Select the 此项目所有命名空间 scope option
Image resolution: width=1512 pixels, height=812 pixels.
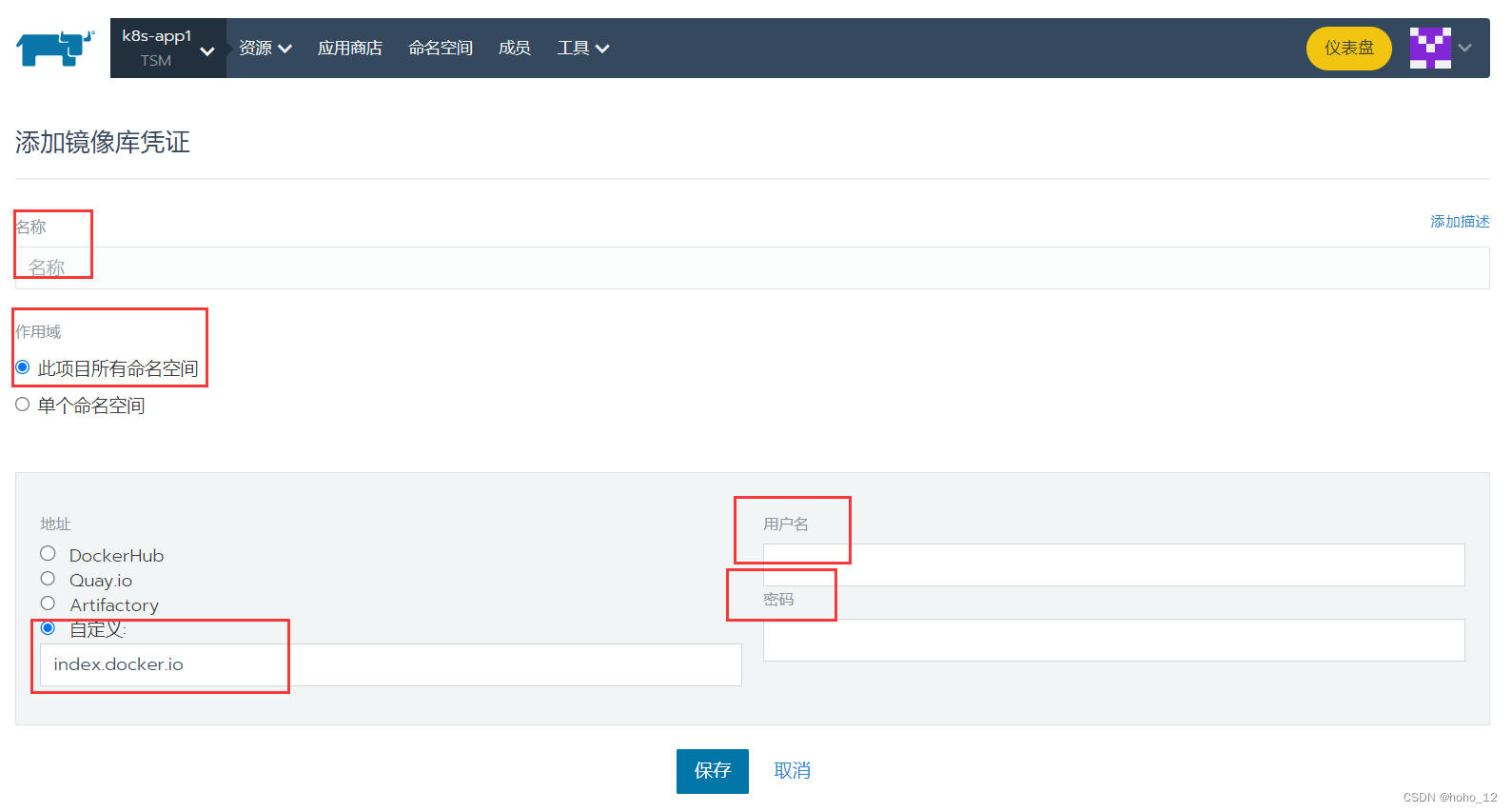[x=23, y=367]
